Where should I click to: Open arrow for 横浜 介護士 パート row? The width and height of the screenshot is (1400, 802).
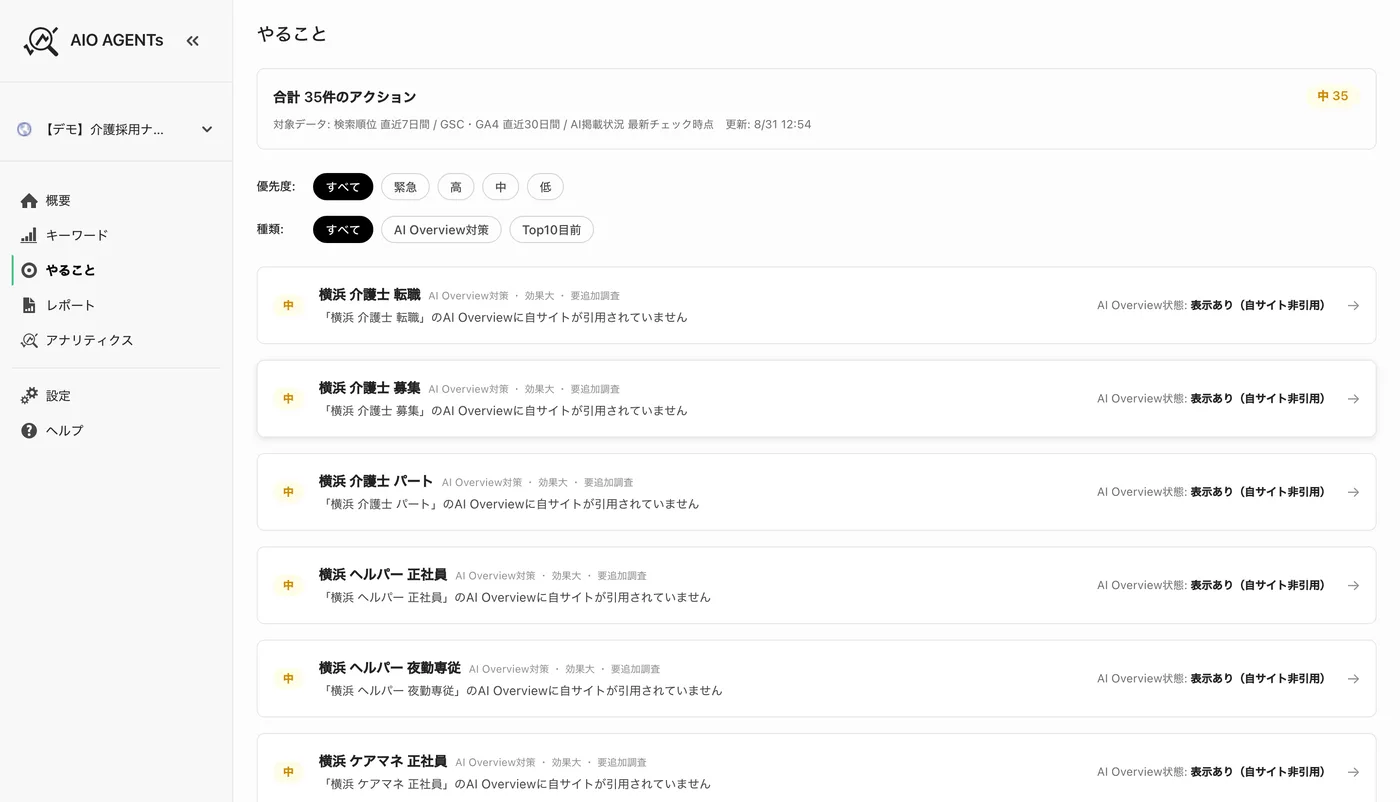tap(1353, 492)
